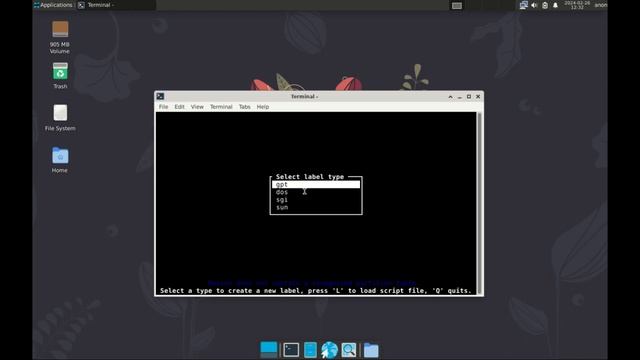The width and height of the screenshot is (640, 360).
Task: Open the View menu in Terminal
Action: point(197,107)
